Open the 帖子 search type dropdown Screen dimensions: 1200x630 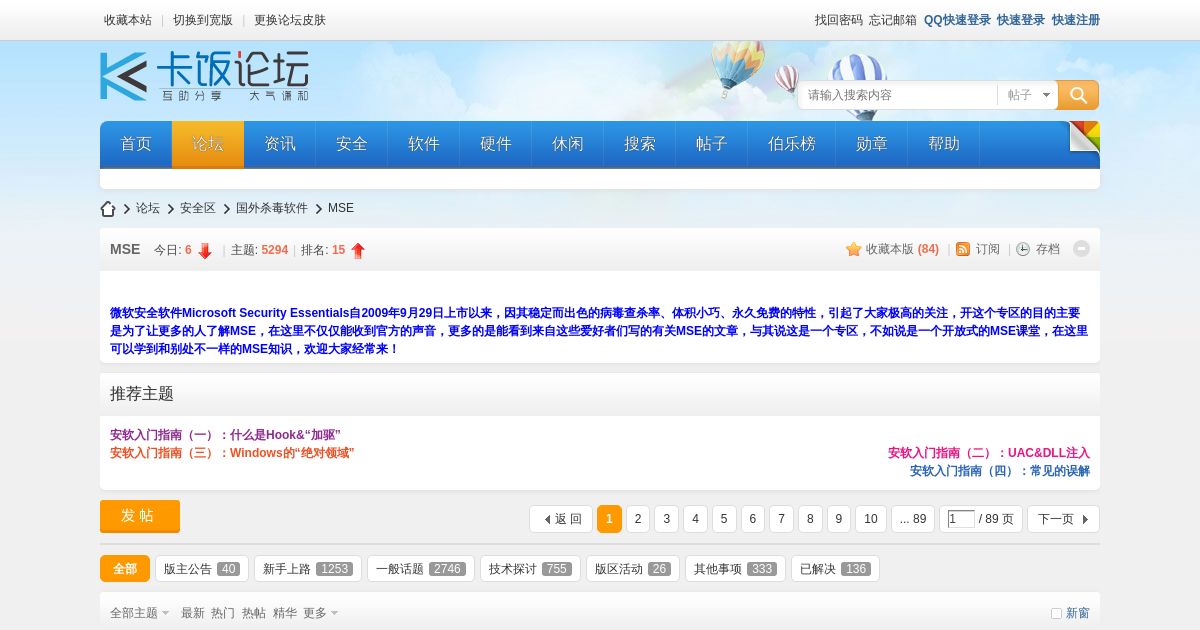pyautogui.click(x=1028, y=95)
